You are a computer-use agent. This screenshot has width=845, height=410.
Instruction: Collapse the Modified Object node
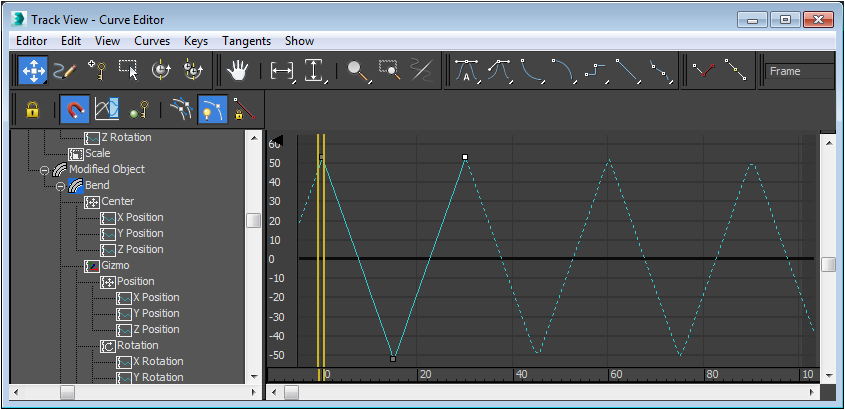pos(45,170)
